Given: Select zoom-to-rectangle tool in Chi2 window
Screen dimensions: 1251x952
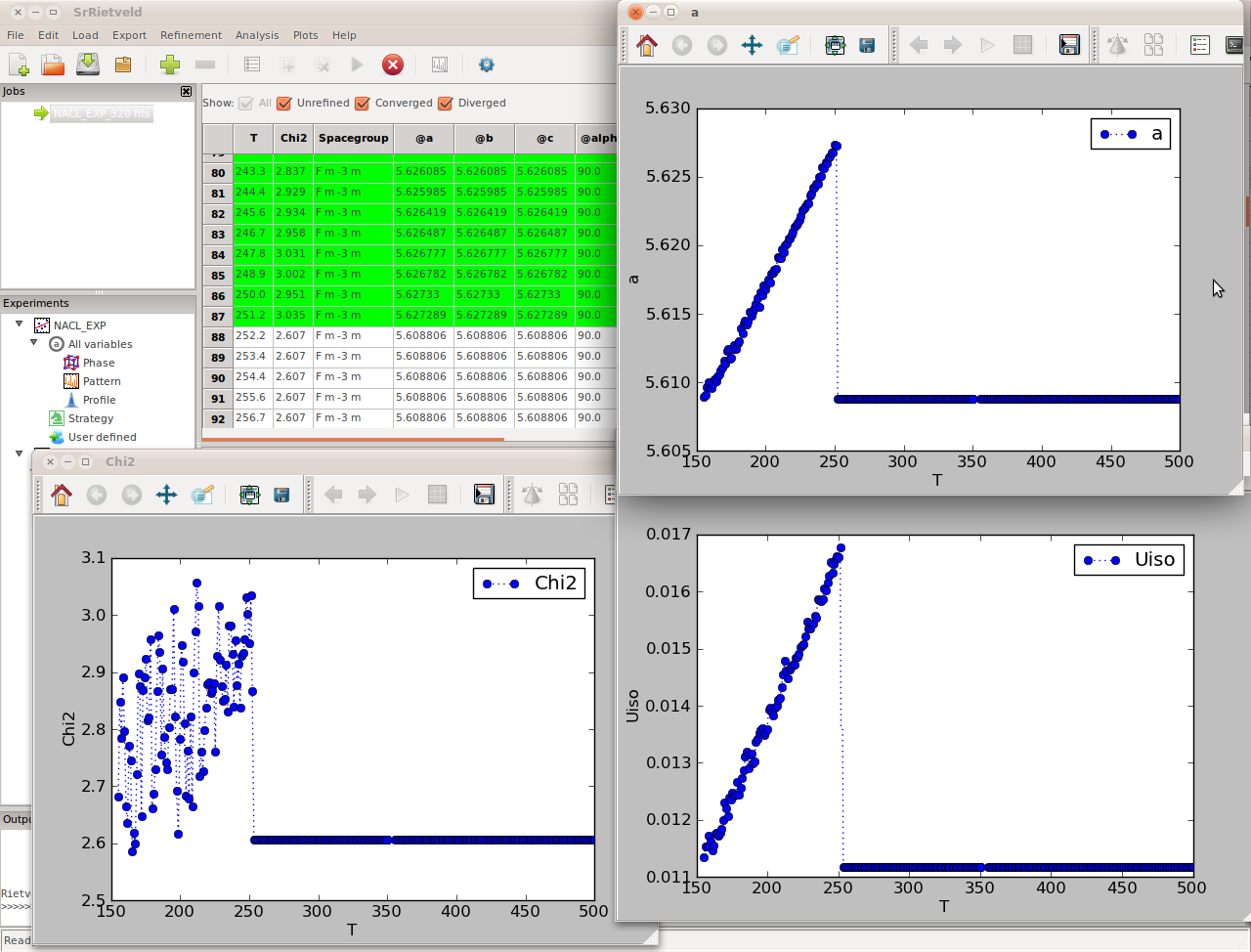Looking at the screenshot, I should point(202,495).
